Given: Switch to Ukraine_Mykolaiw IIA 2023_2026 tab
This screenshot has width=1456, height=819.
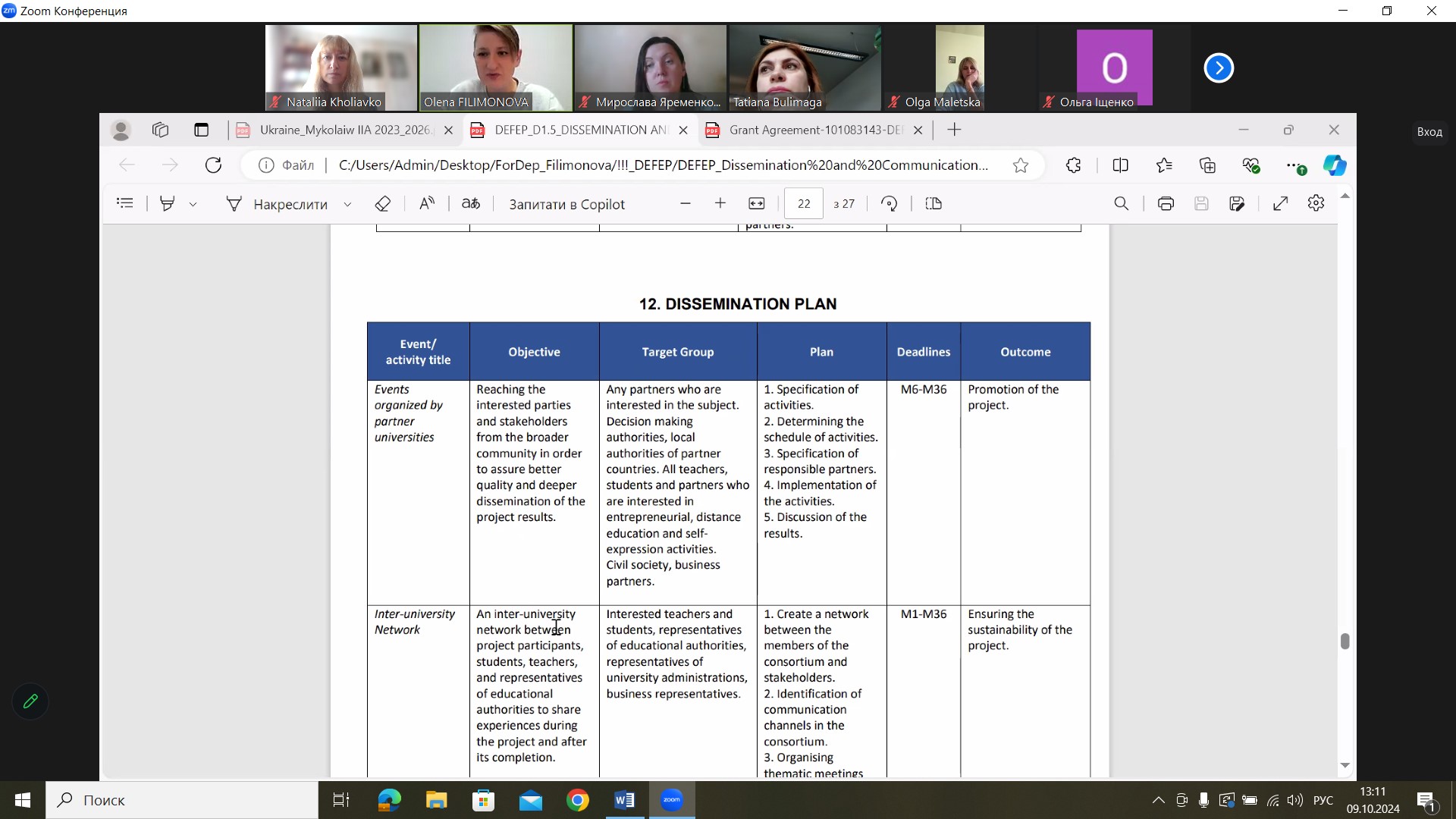Looking at the screenshot, I should [344, 130].
